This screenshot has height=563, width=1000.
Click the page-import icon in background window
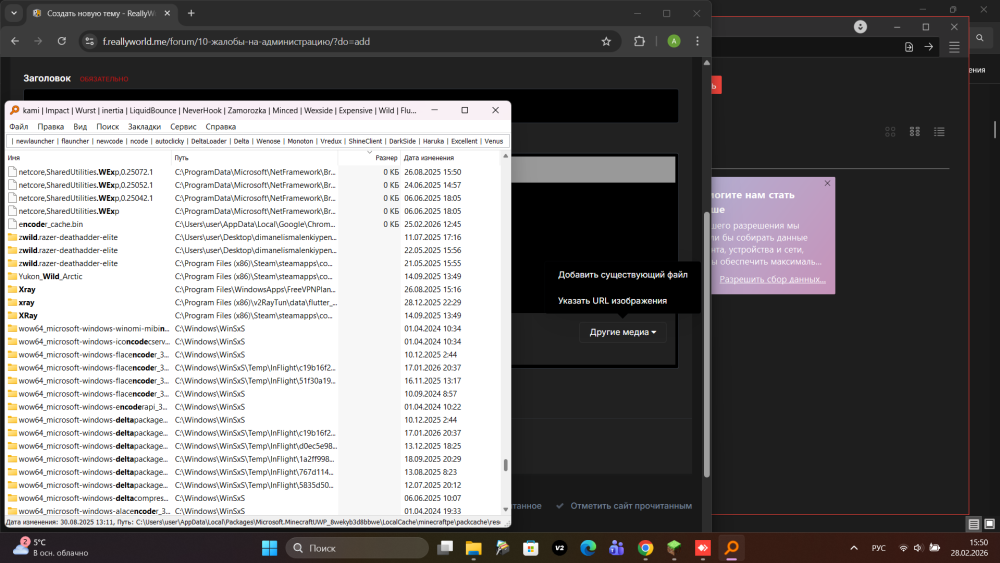909,47
